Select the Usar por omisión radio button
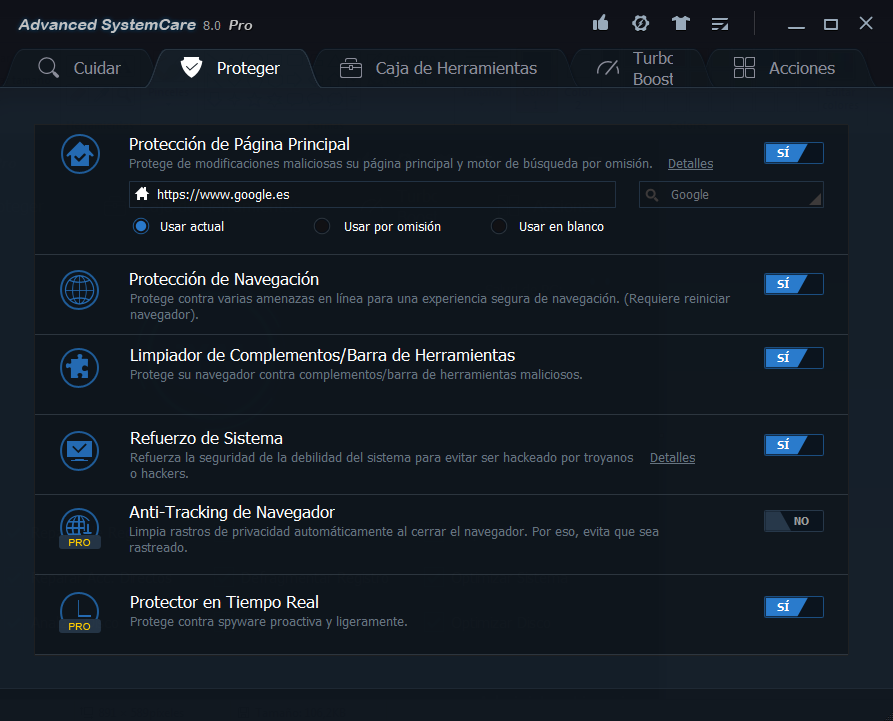Viewport: 893px width, 721px height. click(x=322, y=227)
